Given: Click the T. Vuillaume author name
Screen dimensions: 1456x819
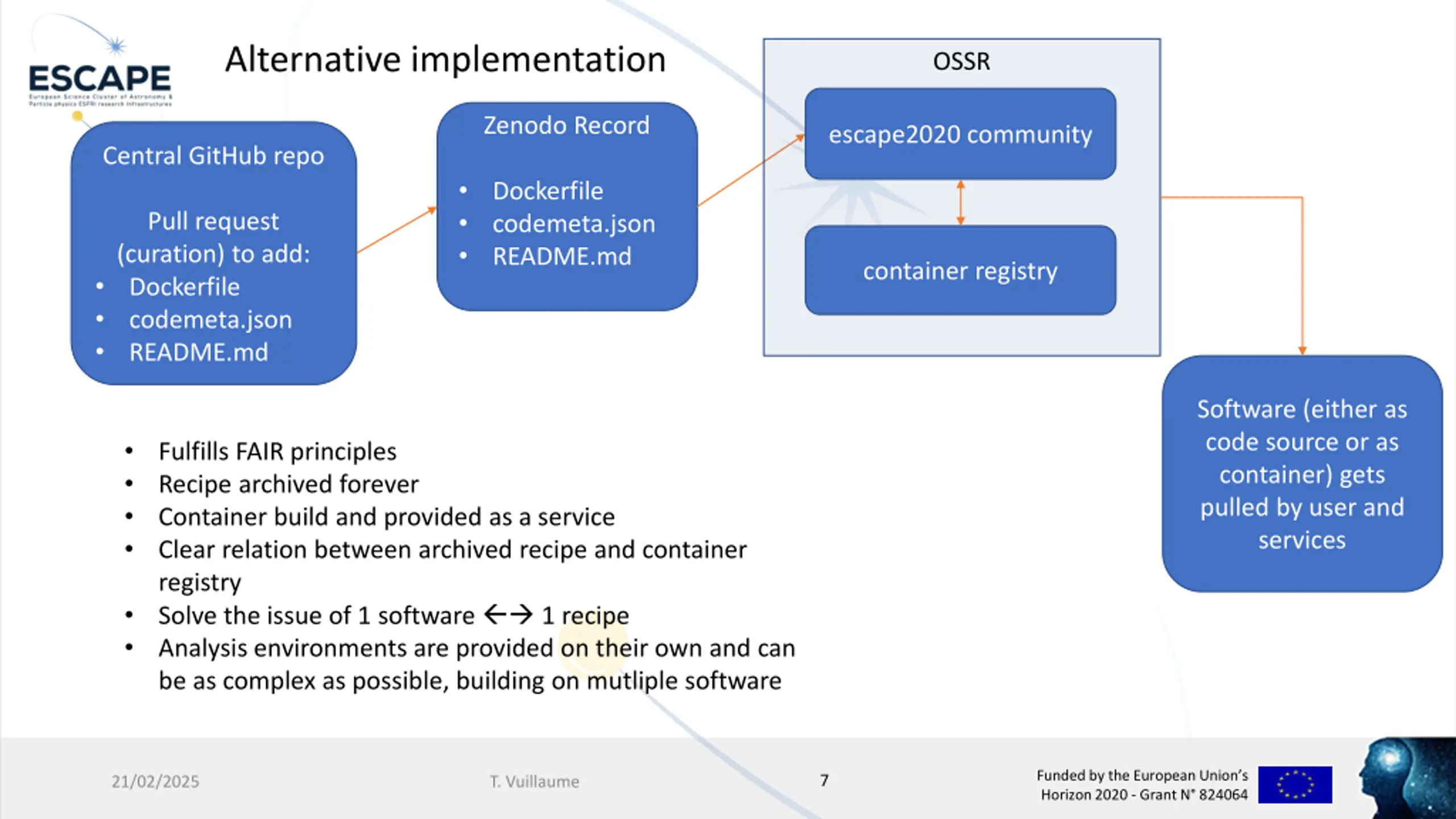Looking at the screenshot, I should [535, 781].
